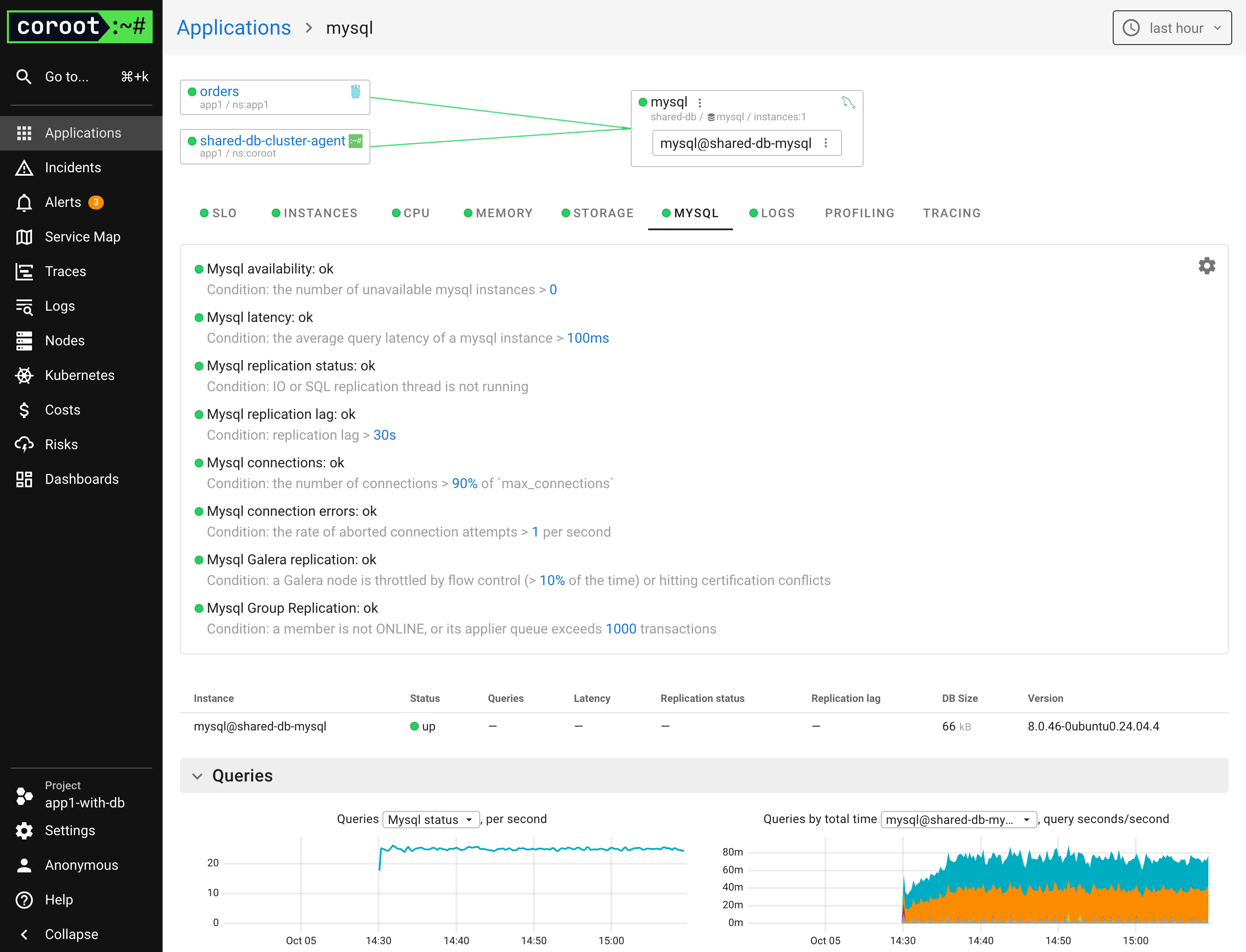Open mysql application three-dot menu
Image resolution: width=1246 pixels, height=952 pixels.
tap(700, 103)
